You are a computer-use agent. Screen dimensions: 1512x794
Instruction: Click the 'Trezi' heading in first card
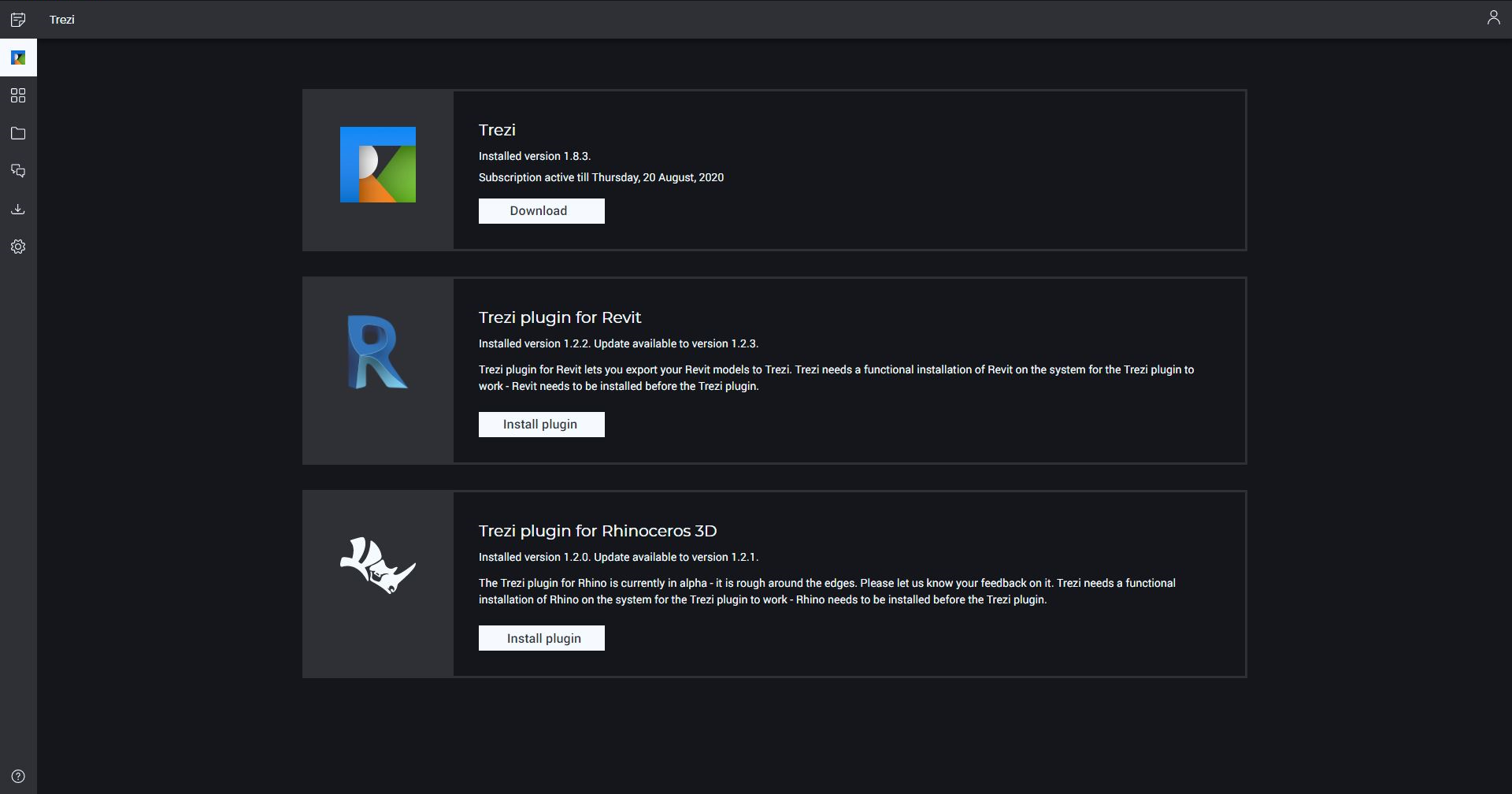(497, 130)
